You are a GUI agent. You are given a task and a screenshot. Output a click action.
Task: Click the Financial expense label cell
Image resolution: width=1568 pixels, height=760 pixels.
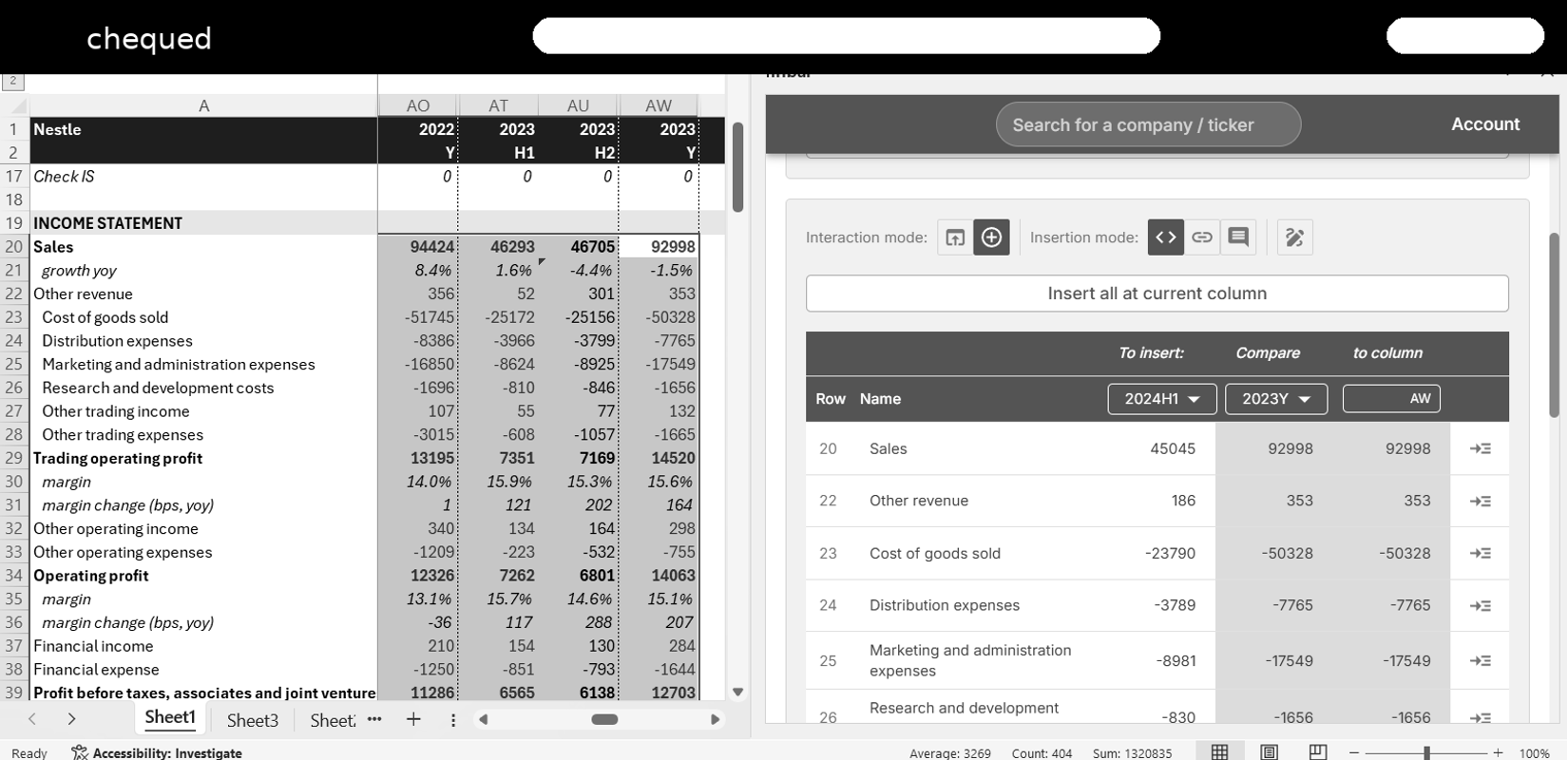pyautogui.click(x=203, y=670)
